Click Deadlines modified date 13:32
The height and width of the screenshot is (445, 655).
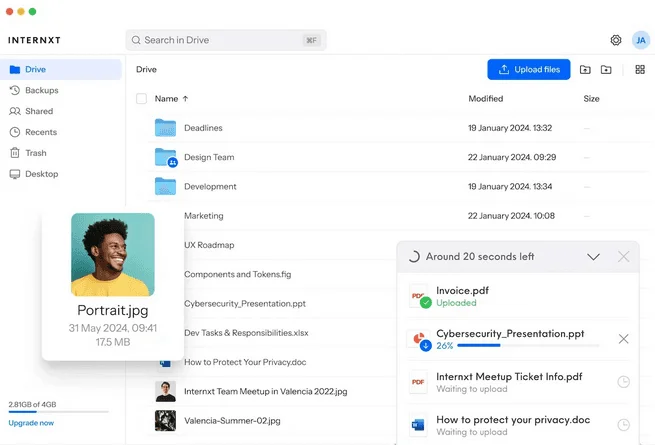click(510, 128)
